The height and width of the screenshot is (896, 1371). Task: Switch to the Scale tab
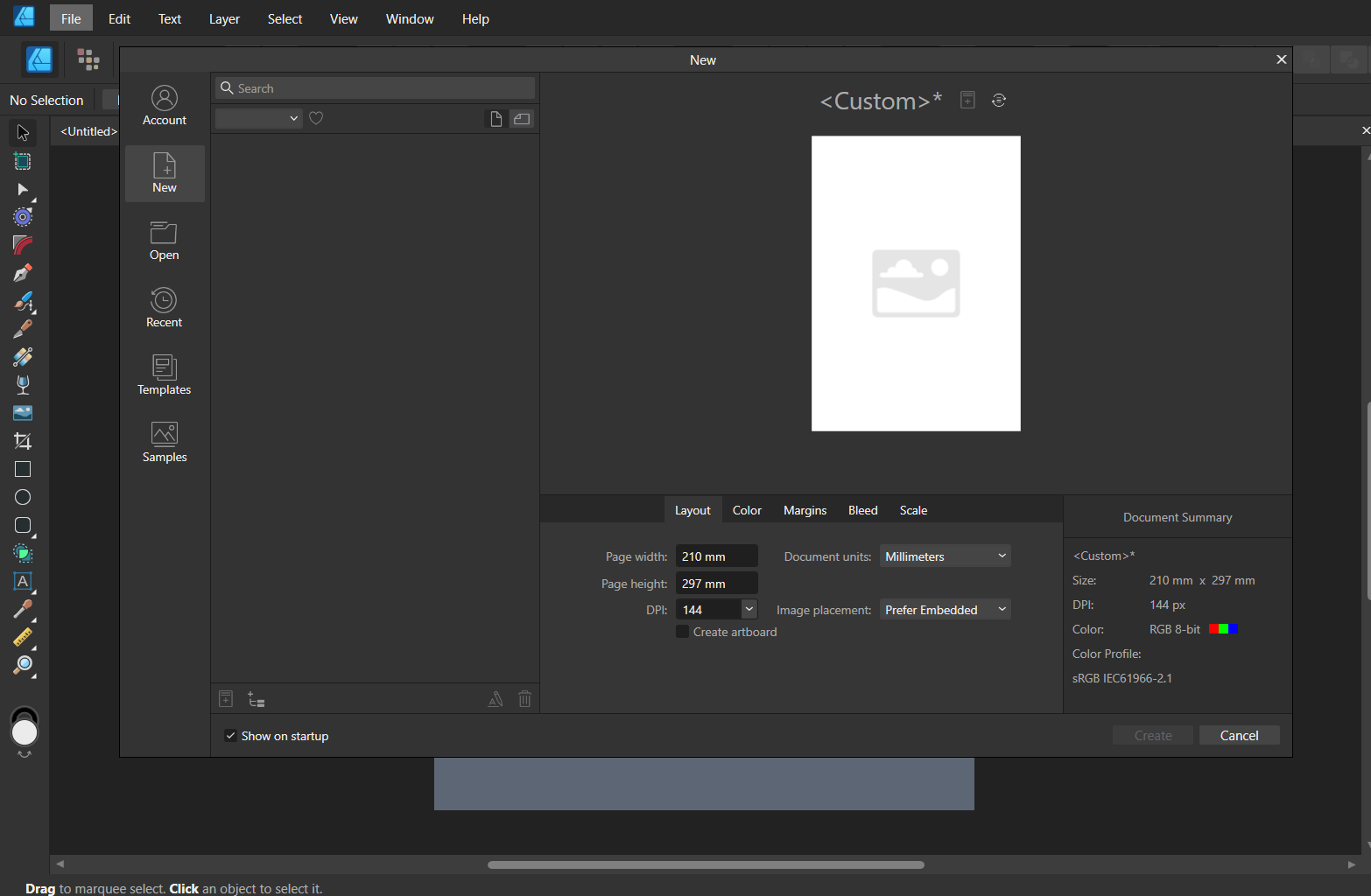click(913, 510)
